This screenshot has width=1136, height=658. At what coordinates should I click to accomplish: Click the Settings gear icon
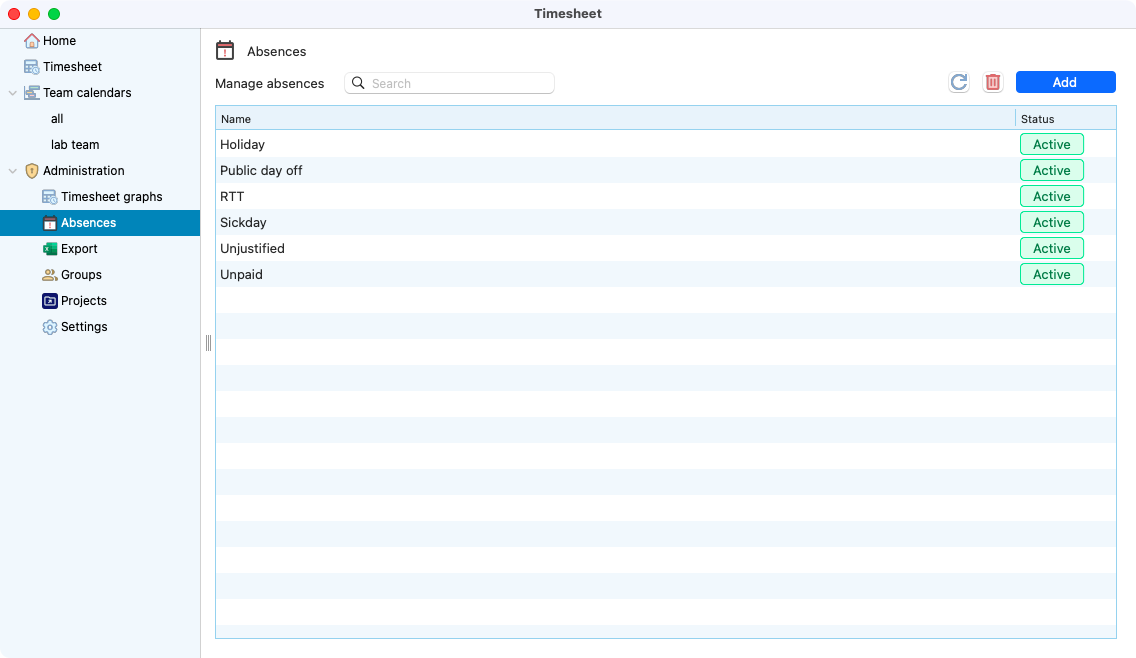tap(49, 327)
